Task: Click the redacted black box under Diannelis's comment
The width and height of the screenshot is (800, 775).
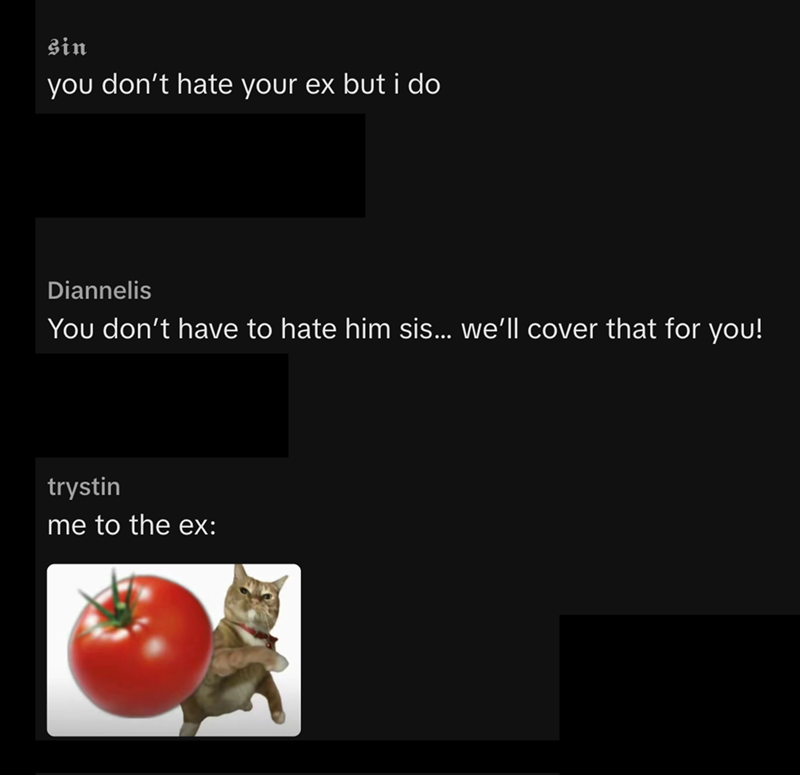Action: click(162, 406)
